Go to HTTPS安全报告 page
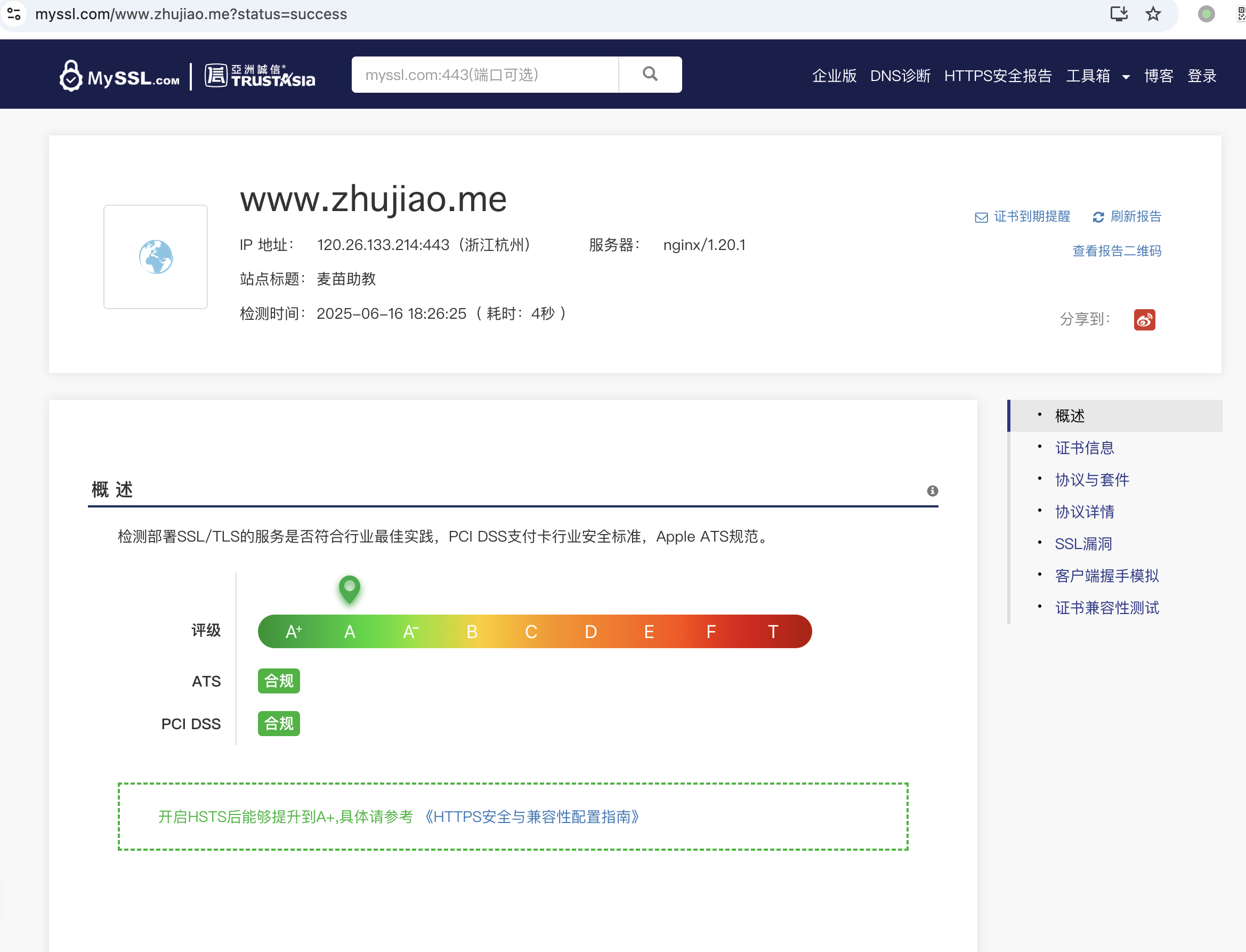Image resolution: width=1246 pixels, height=952 pixels. point(997,76)
